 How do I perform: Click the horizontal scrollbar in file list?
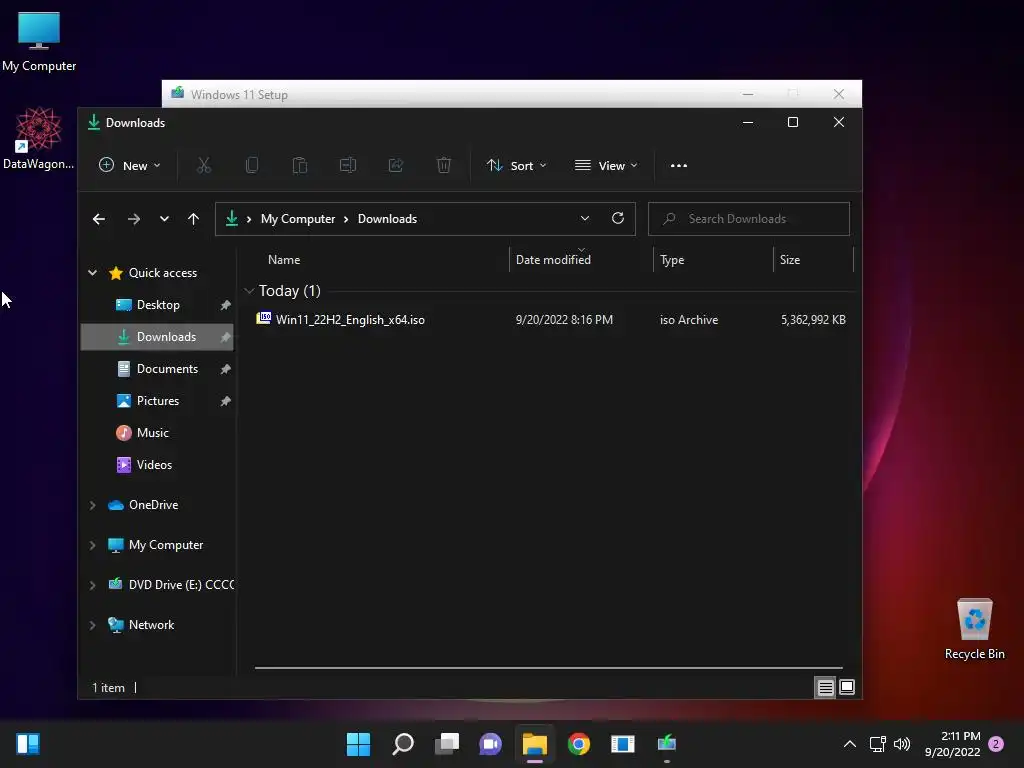(549, 667)
